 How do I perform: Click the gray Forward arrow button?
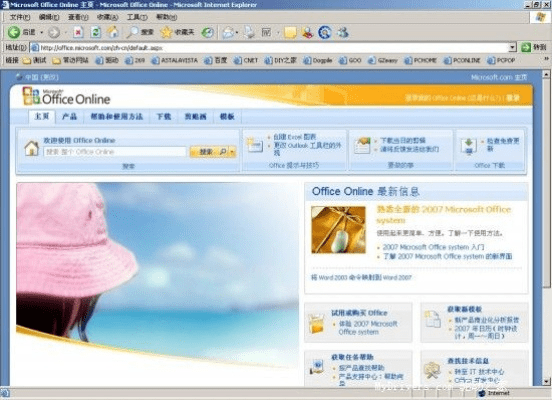tap(54, 32)
